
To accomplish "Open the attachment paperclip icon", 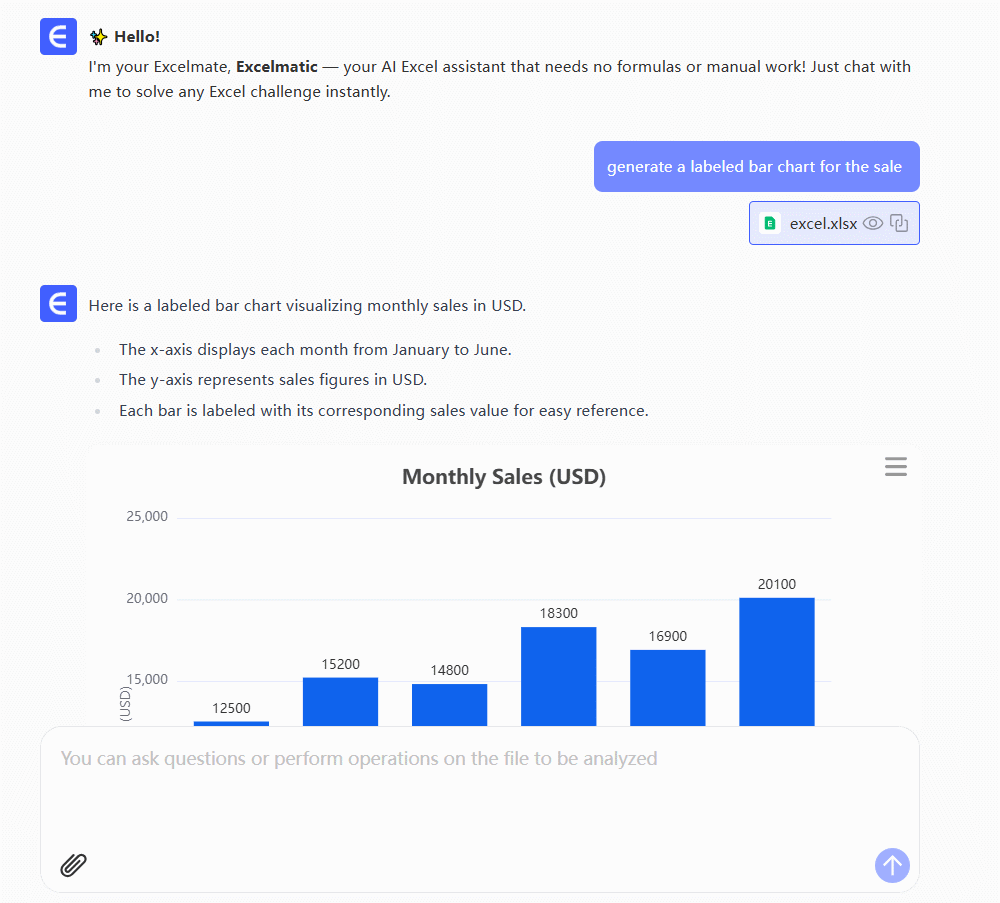I will tap(73, 866).
